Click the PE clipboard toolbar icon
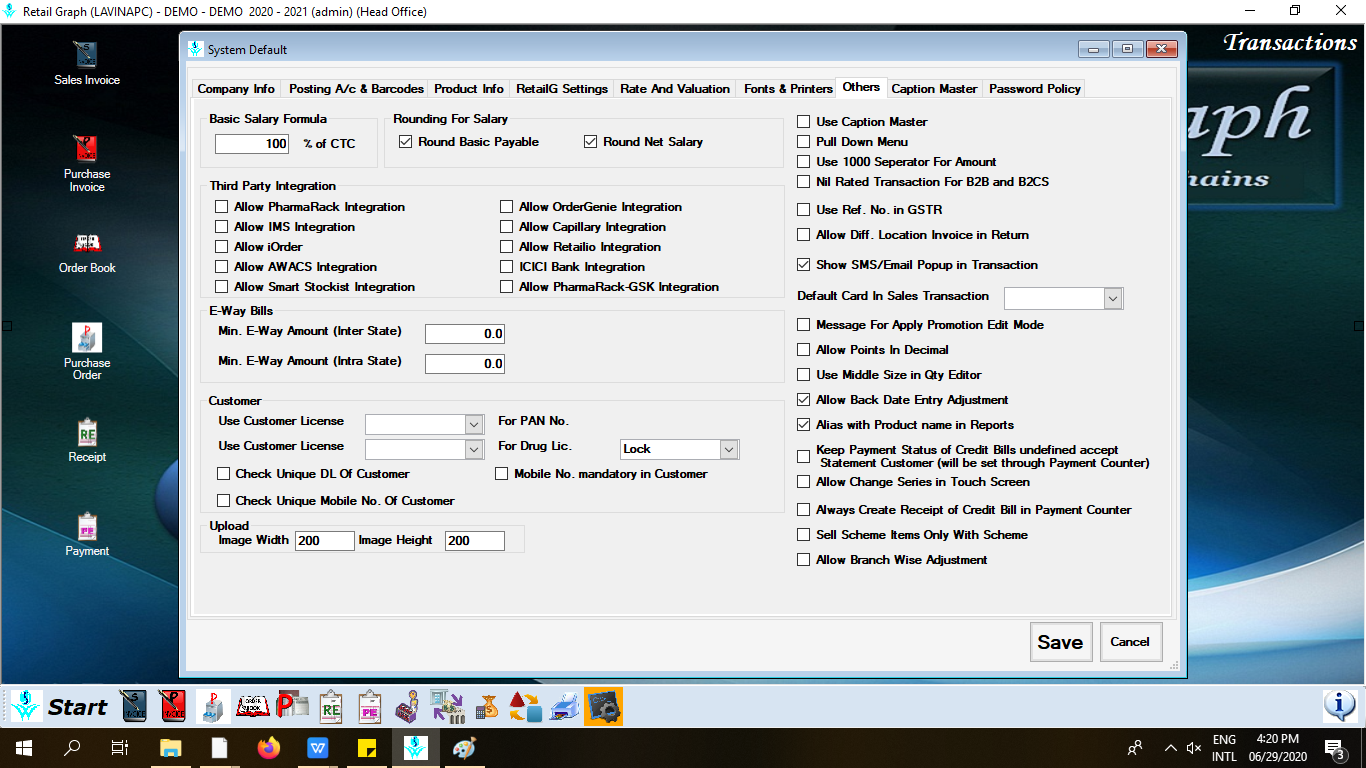1366x768 pixels. (x=370, y=707)
